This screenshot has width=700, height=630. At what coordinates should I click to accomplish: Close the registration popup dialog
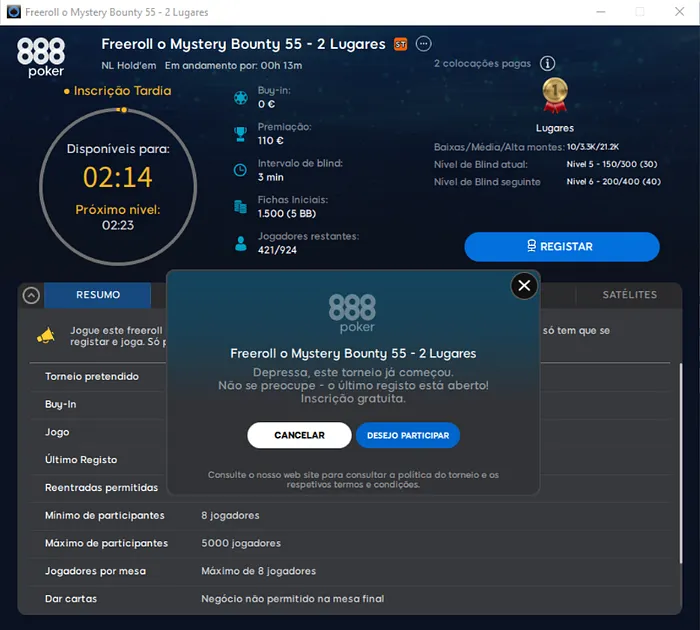tap(524, 285)
